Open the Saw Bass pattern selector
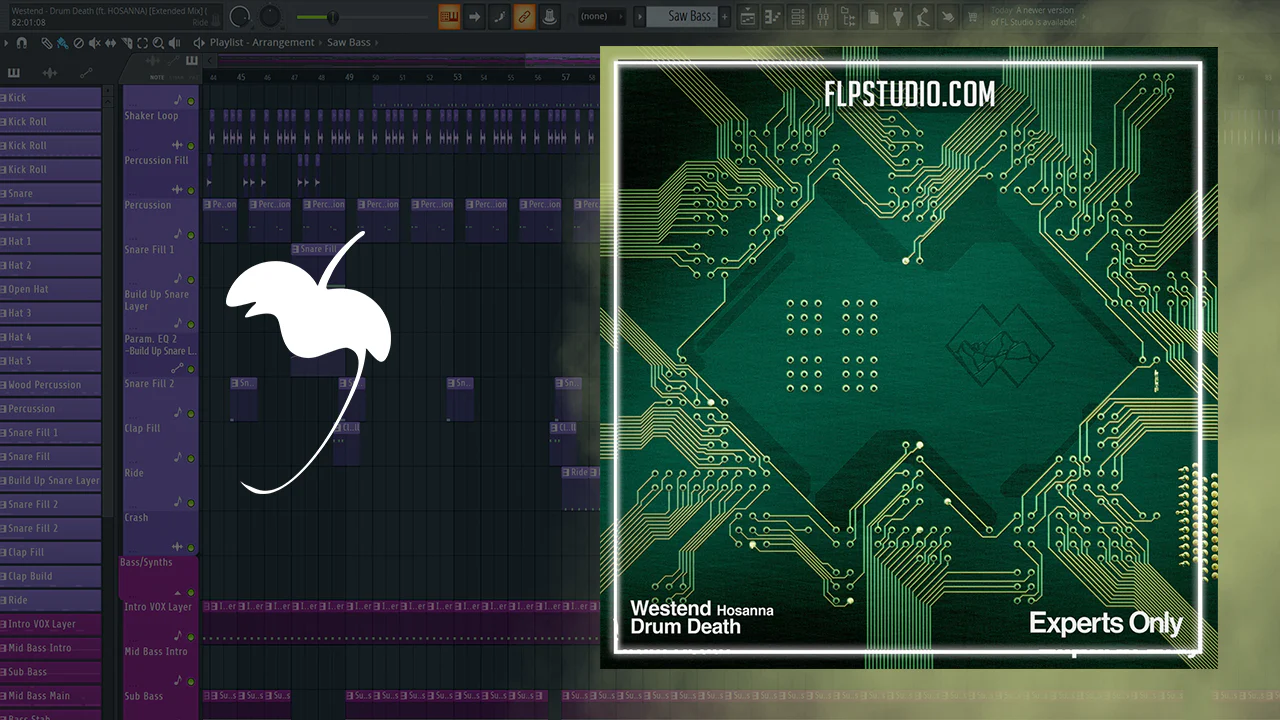The width and height of the screenshot is (1280, 720). pyautogui.click(x=681, y=16)
